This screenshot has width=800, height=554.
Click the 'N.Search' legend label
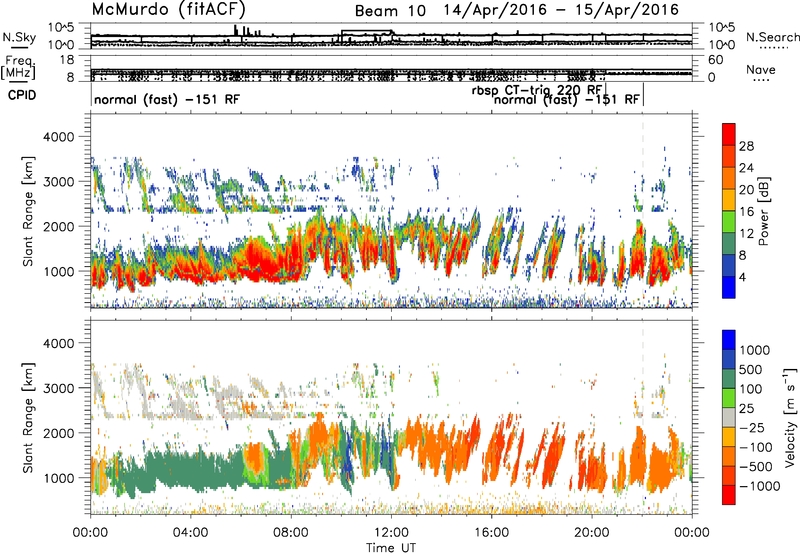point(772,37)
